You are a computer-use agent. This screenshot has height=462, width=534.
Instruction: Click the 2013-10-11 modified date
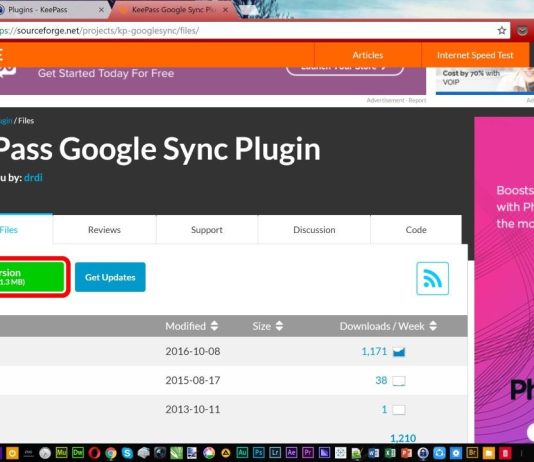193,409
